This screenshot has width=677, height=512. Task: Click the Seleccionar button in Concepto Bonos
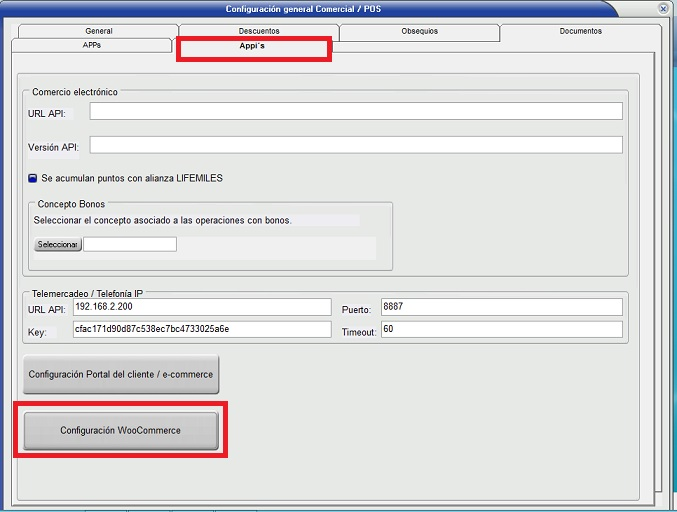[x=58, y=244]
